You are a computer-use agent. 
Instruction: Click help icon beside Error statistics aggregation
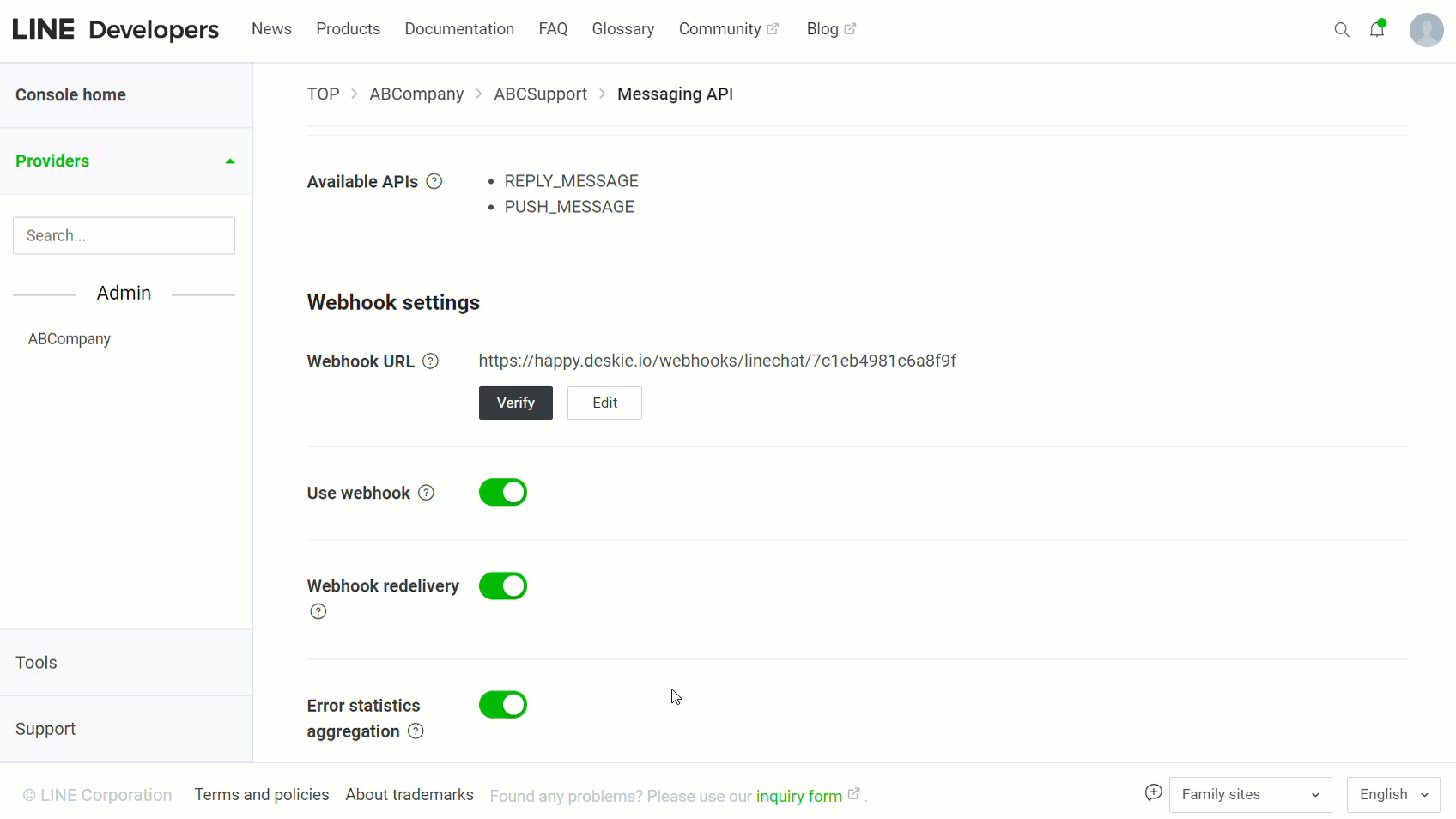pyautogui.click(x=416, y=731)
